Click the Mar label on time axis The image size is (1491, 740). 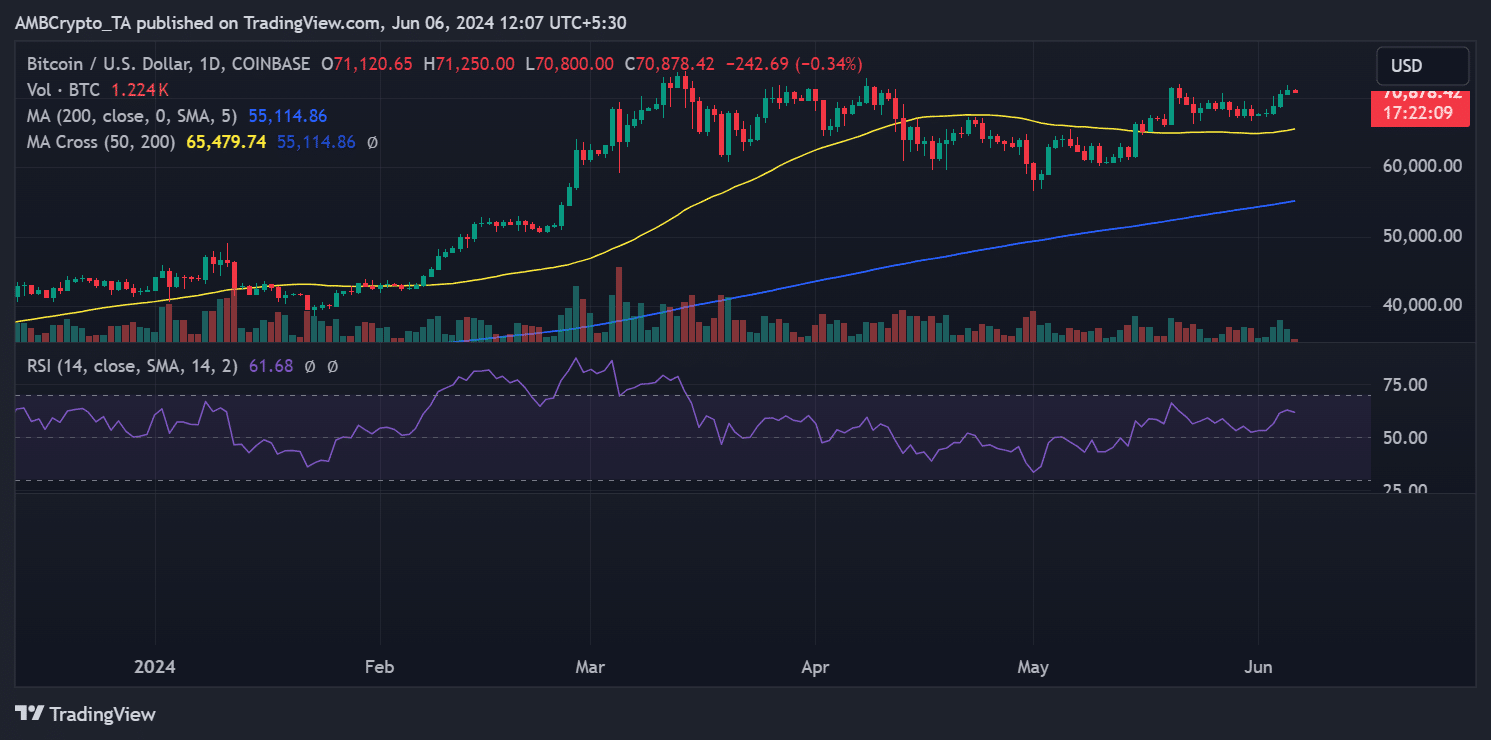click(x=591, y=667)
